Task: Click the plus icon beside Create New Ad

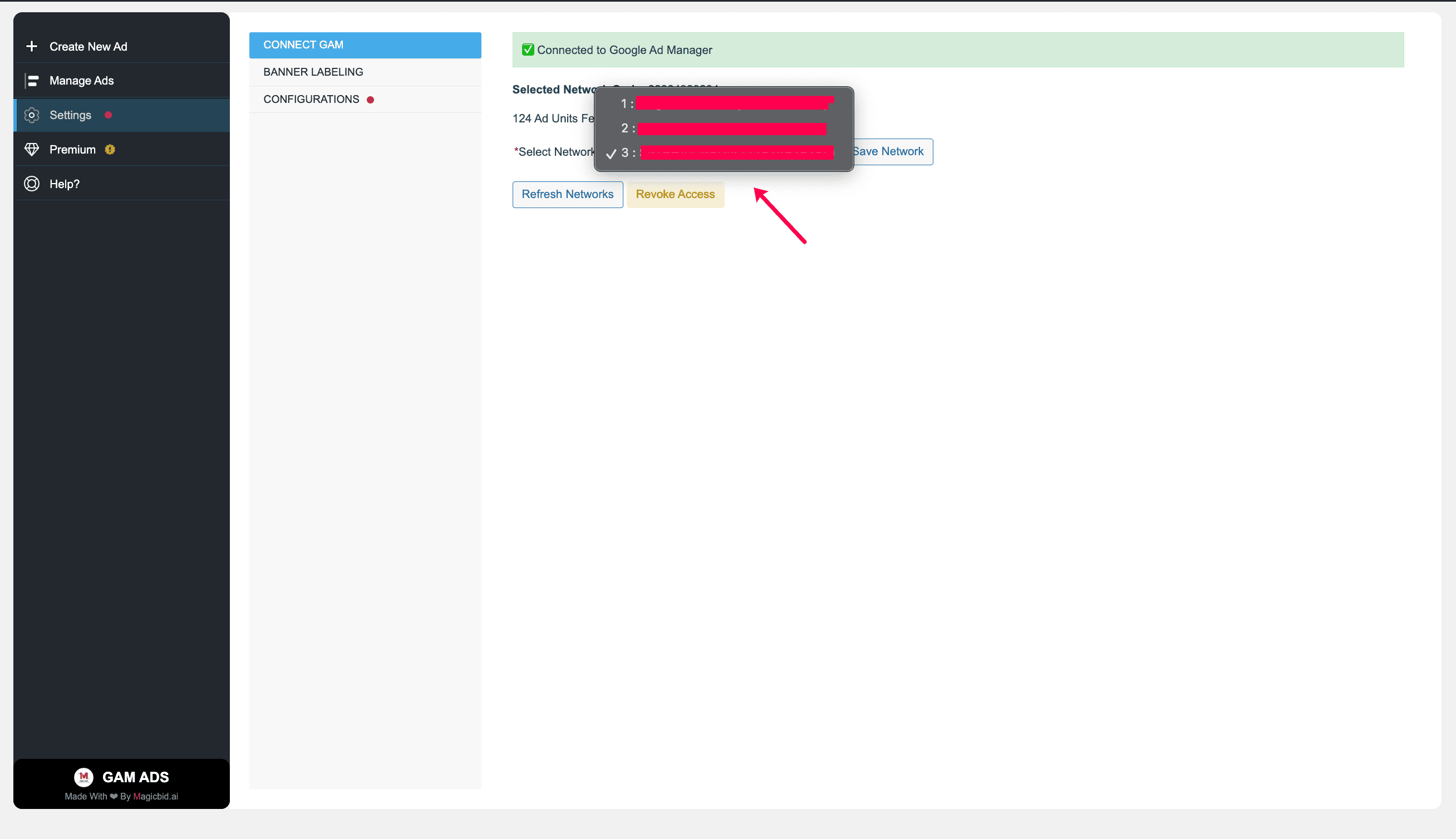Action: tap(32, 46)
